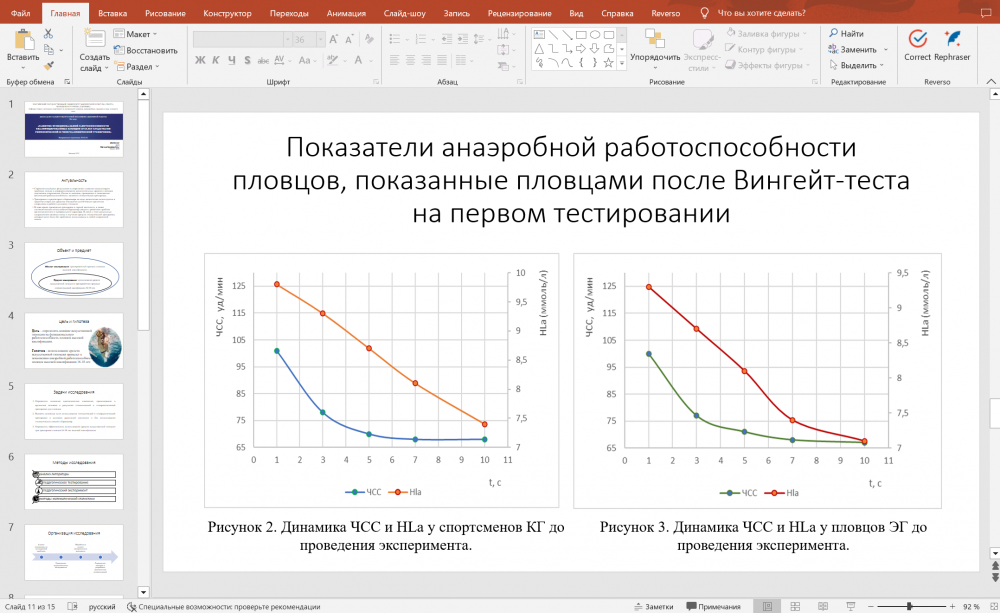Open the Reverso Correct tool
Image resolution: width=1000 pixels, height=613 pixels.
[917, 40]
